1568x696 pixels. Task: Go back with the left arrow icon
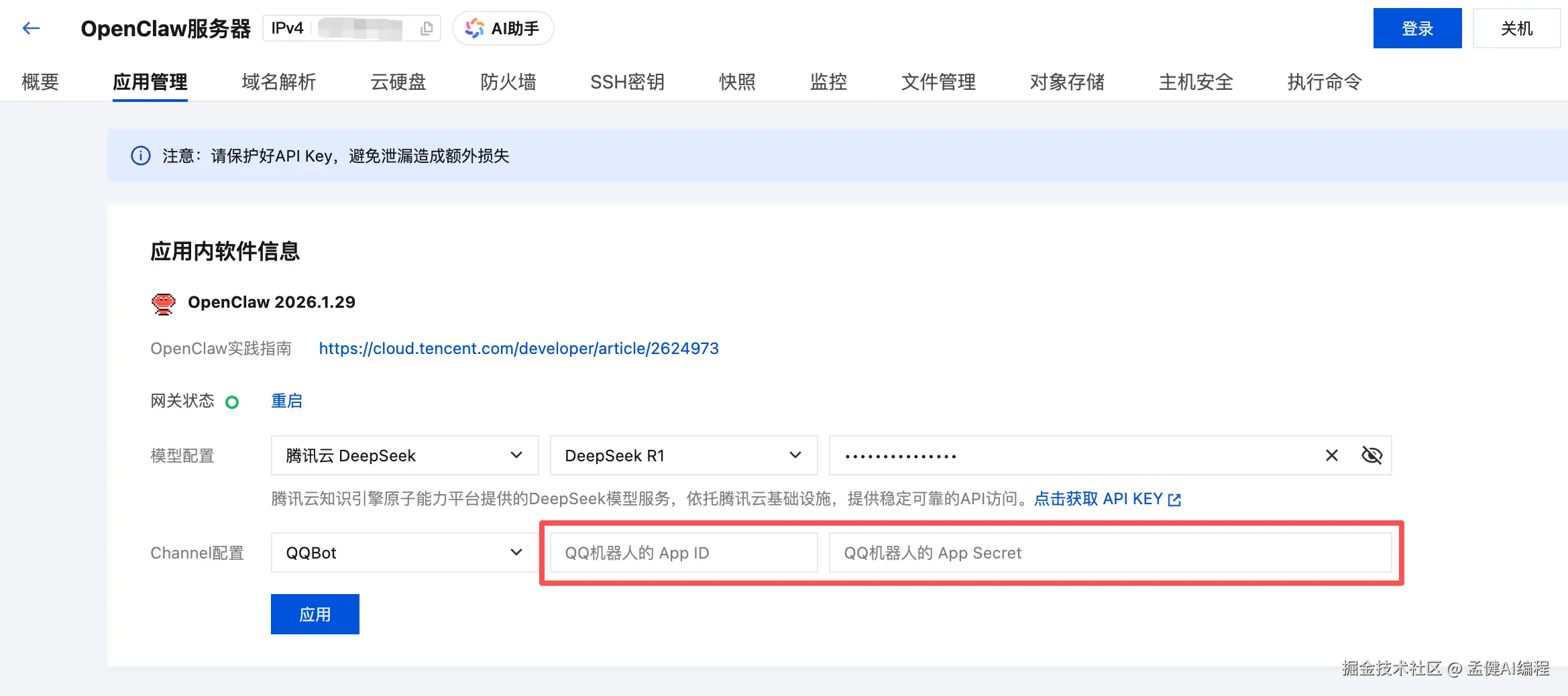tap(31, 28)
